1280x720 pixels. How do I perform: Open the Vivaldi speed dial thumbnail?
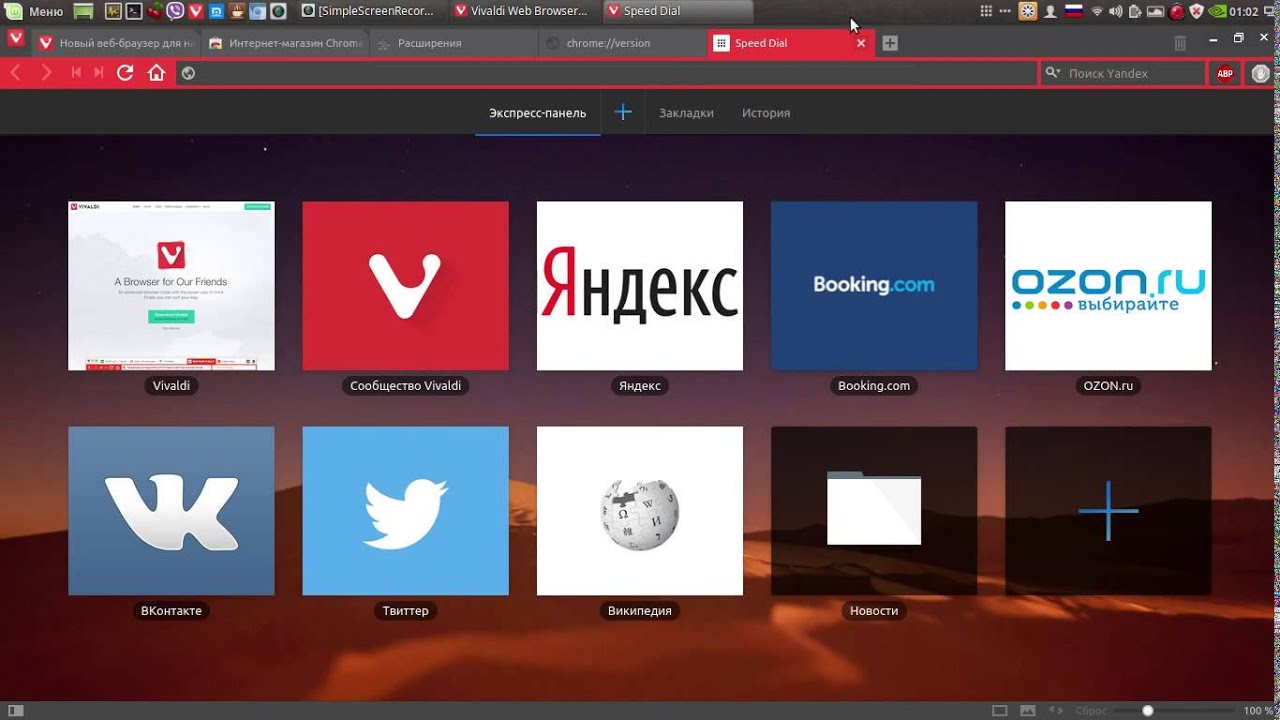171,286
